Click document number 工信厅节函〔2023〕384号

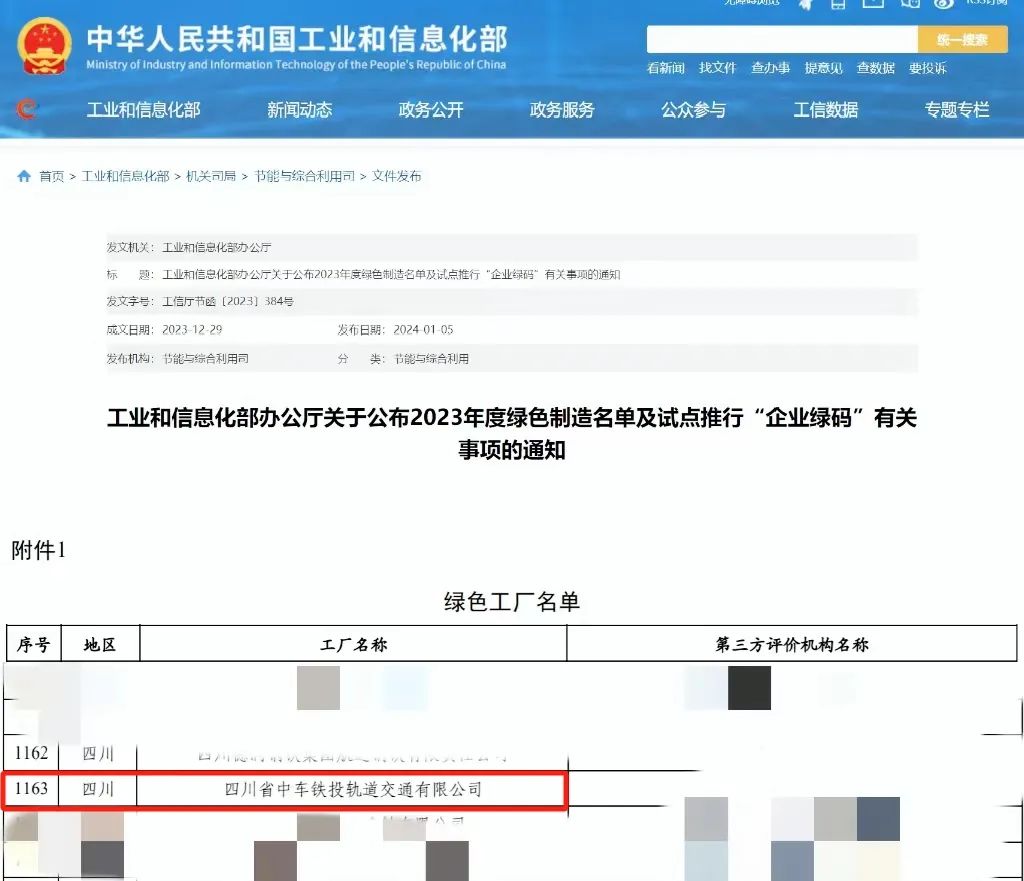tap(228, 301)
